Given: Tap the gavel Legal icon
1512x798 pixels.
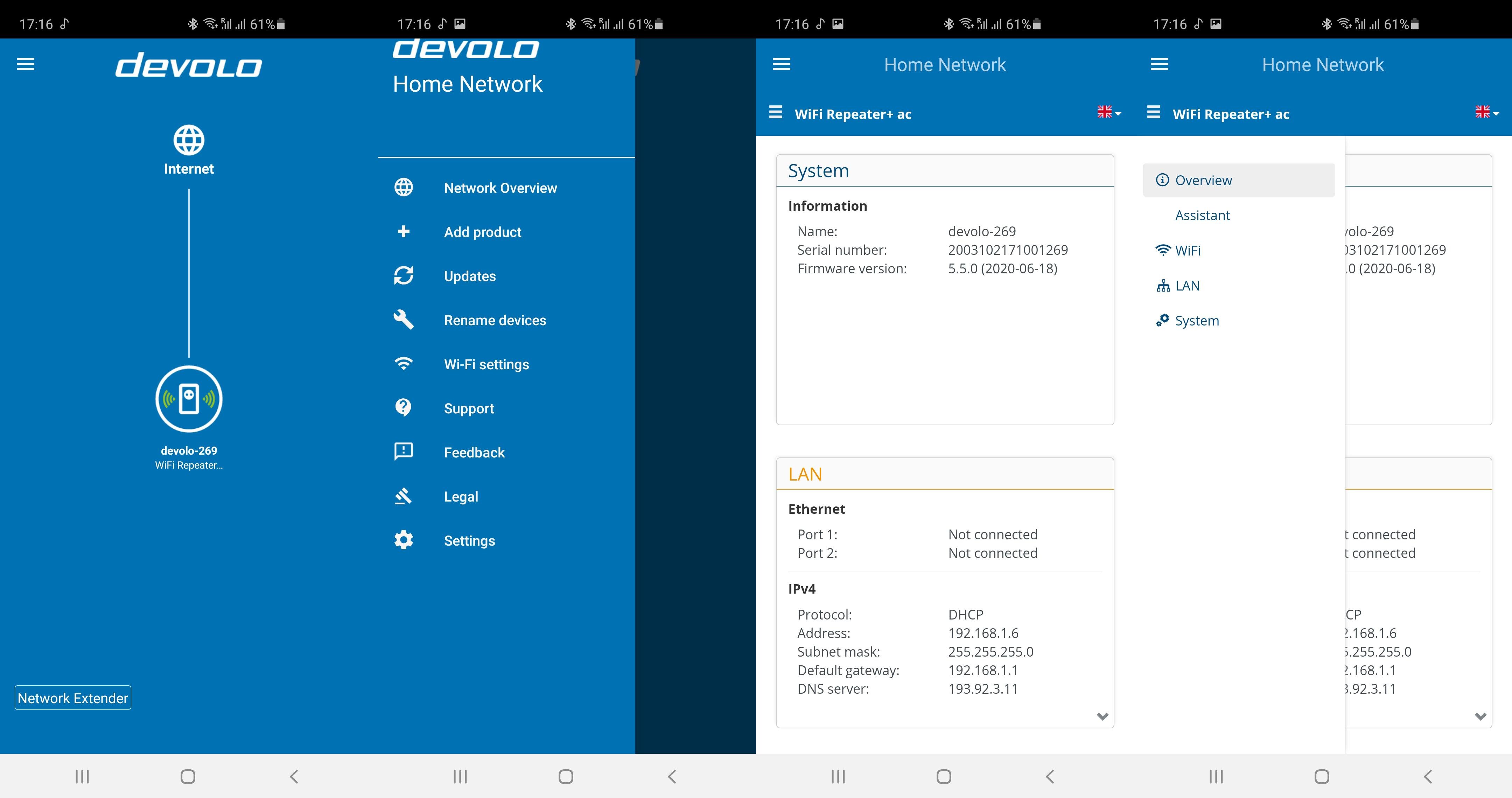Looking at the screenshot, I should [403, 496].
